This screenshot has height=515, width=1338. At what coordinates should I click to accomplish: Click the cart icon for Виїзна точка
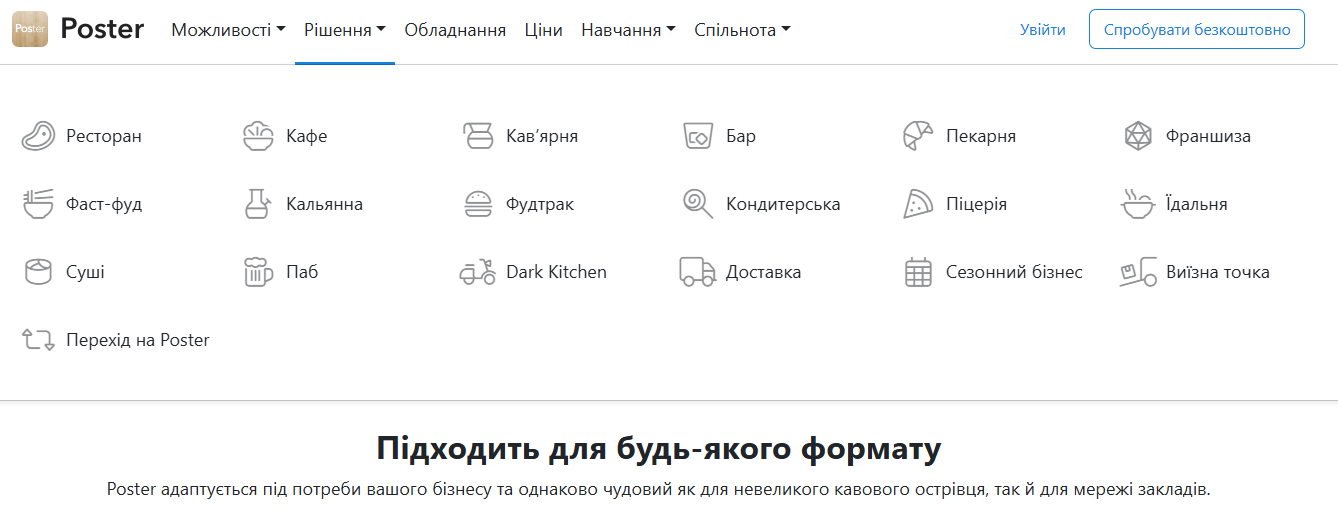click(1138, 272)
